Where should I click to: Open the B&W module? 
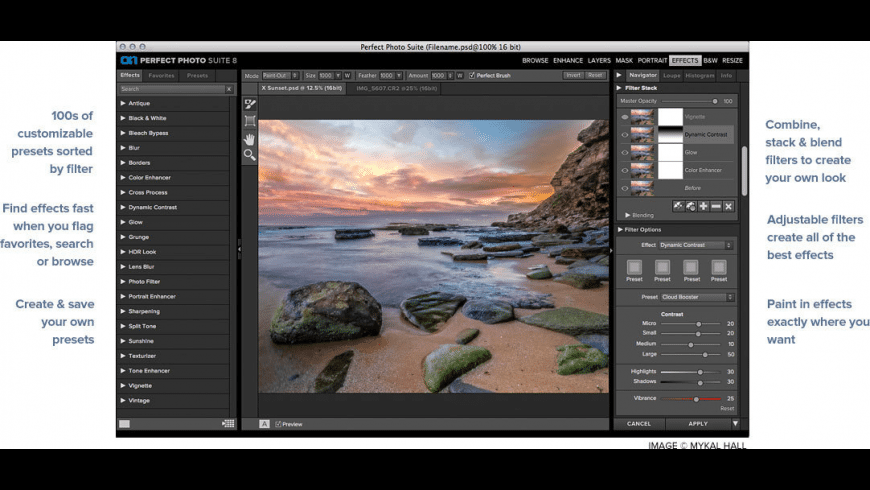[710, 60]
